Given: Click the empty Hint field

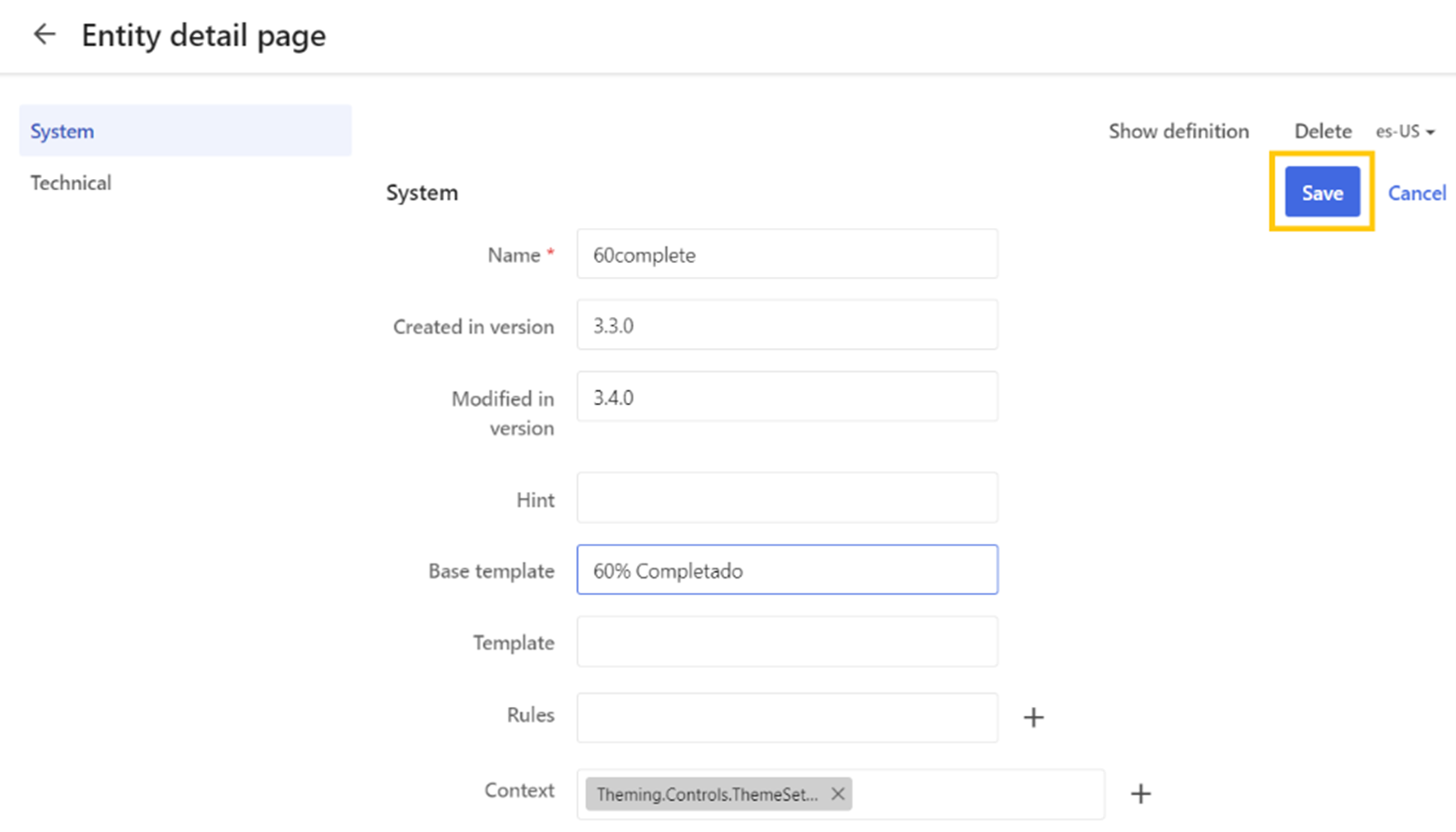Looking at the screenshot, I should click(x=787, y=497).
